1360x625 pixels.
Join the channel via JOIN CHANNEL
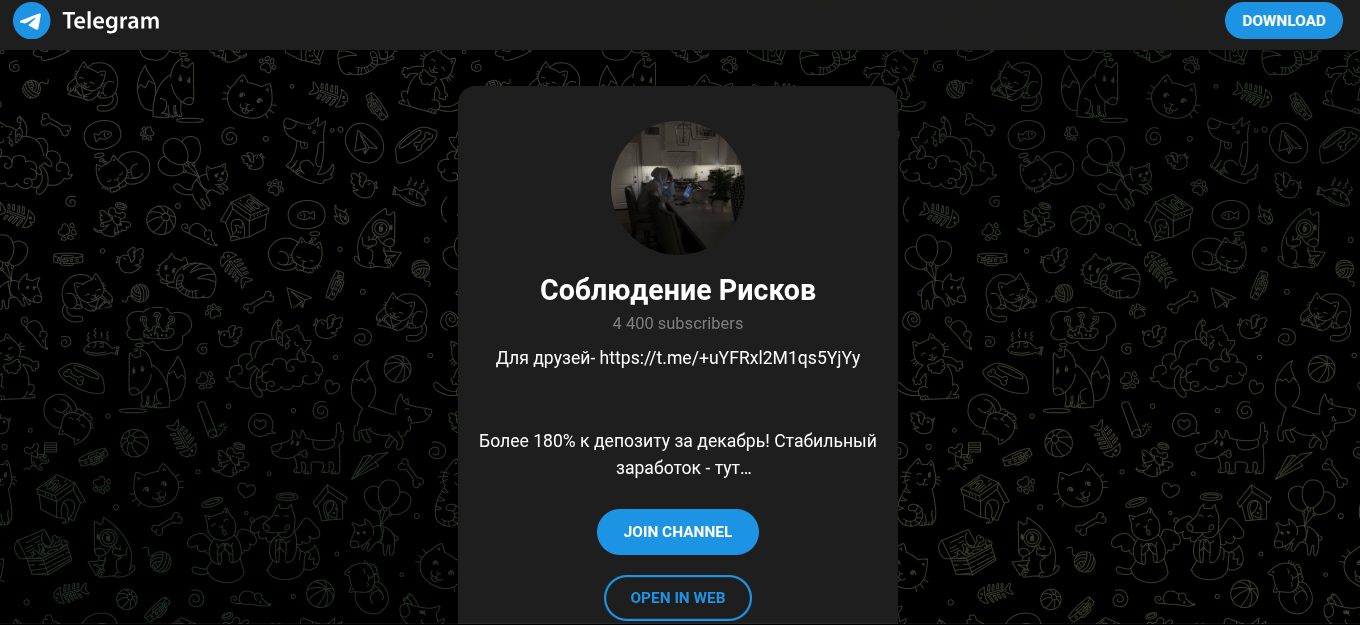coord(678,532)
